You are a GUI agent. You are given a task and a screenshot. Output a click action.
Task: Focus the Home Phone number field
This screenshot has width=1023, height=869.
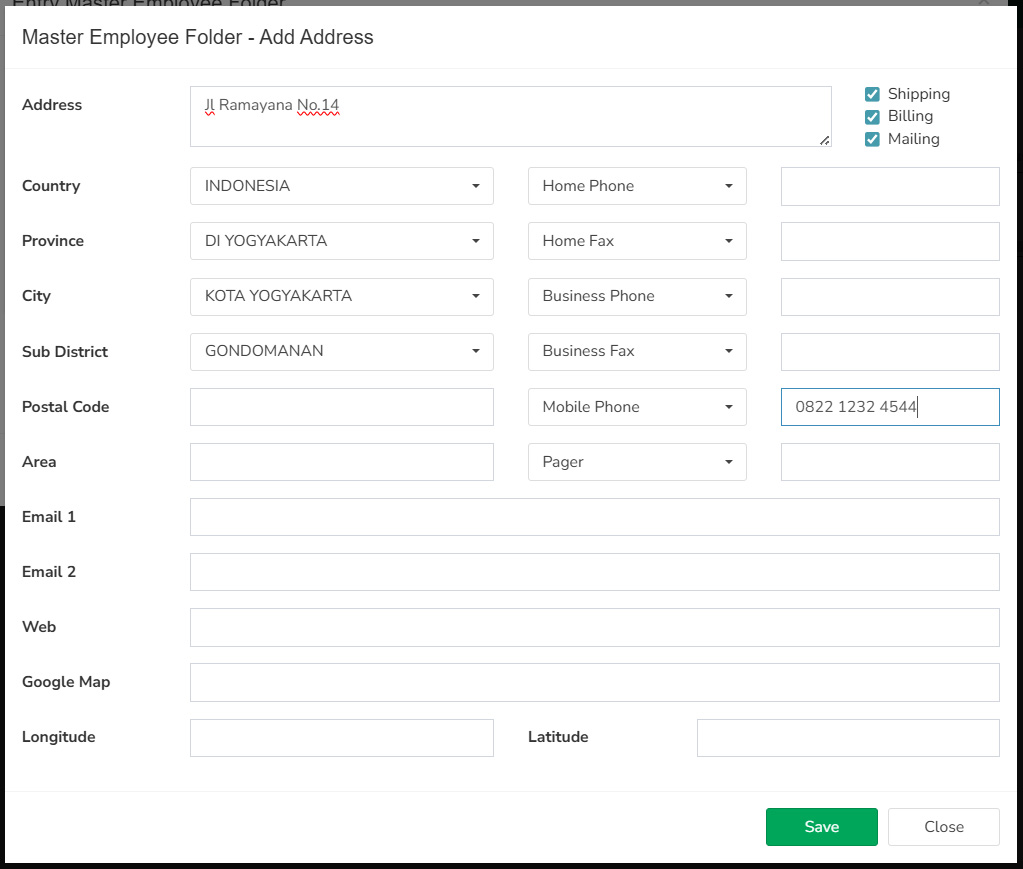tap(890, 186)
